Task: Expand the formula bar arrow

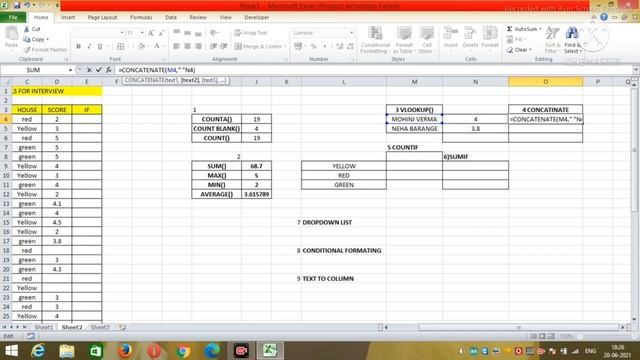Action: pyautogui.click(x=636, y=70)
